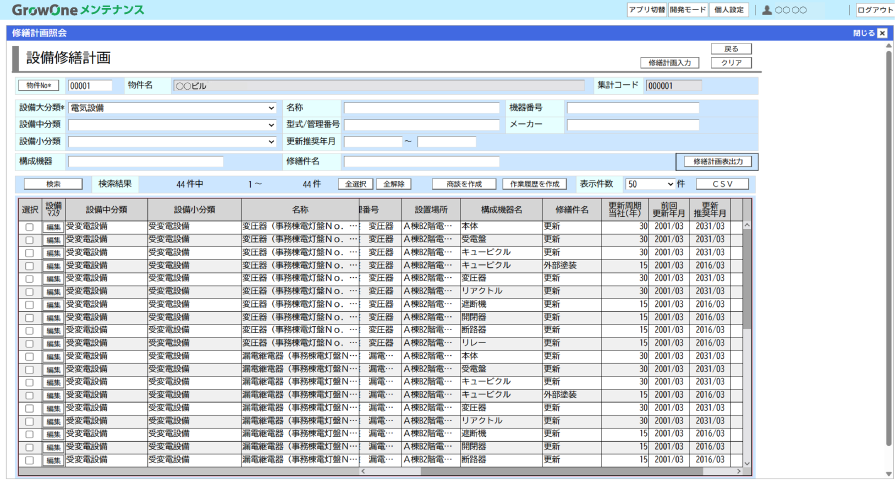895x485 pixels.
Task: Click the 構成機器 input field
Action: [x=146, y=161]
